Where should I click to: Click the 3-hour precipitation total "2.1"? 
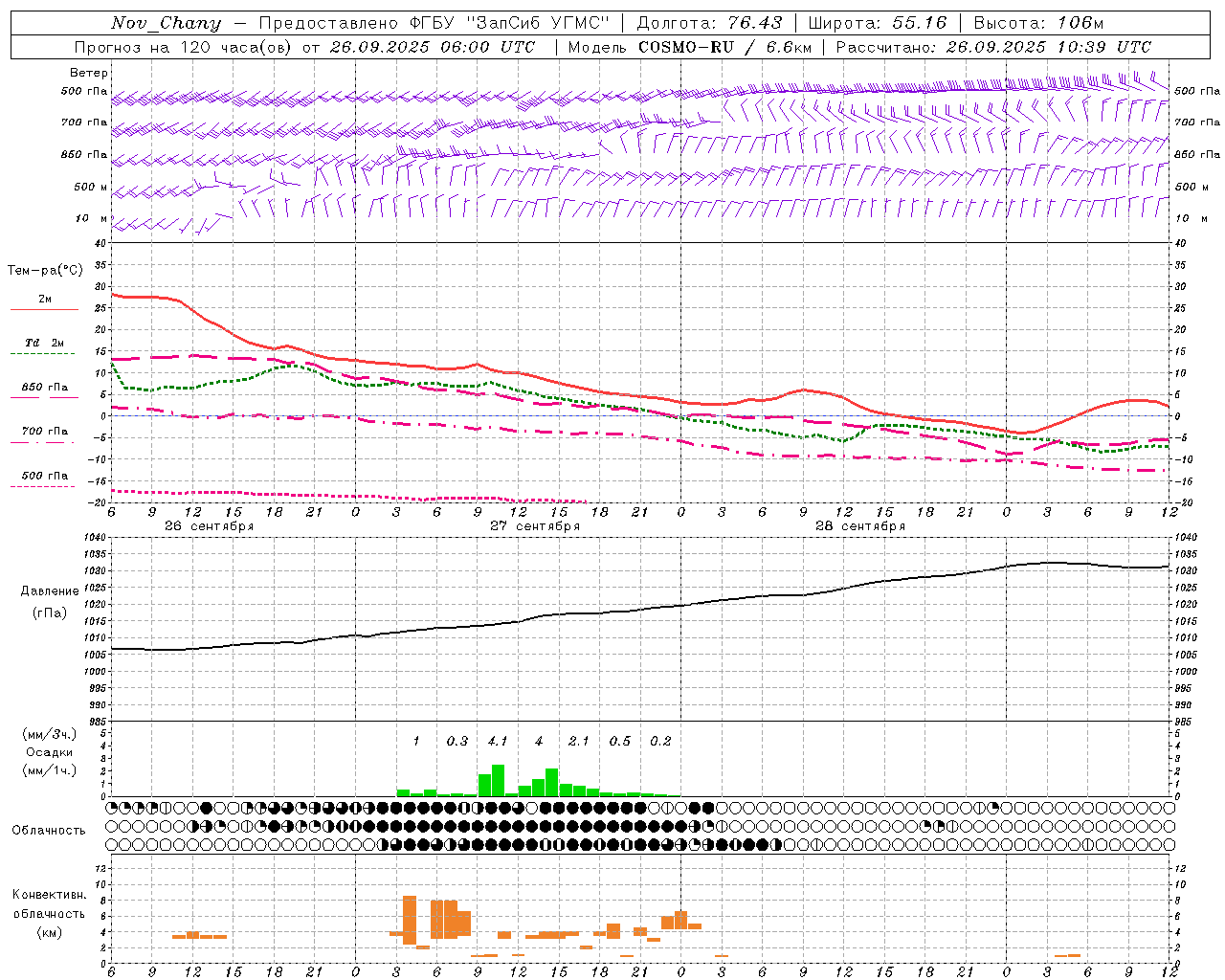point(579,742)
